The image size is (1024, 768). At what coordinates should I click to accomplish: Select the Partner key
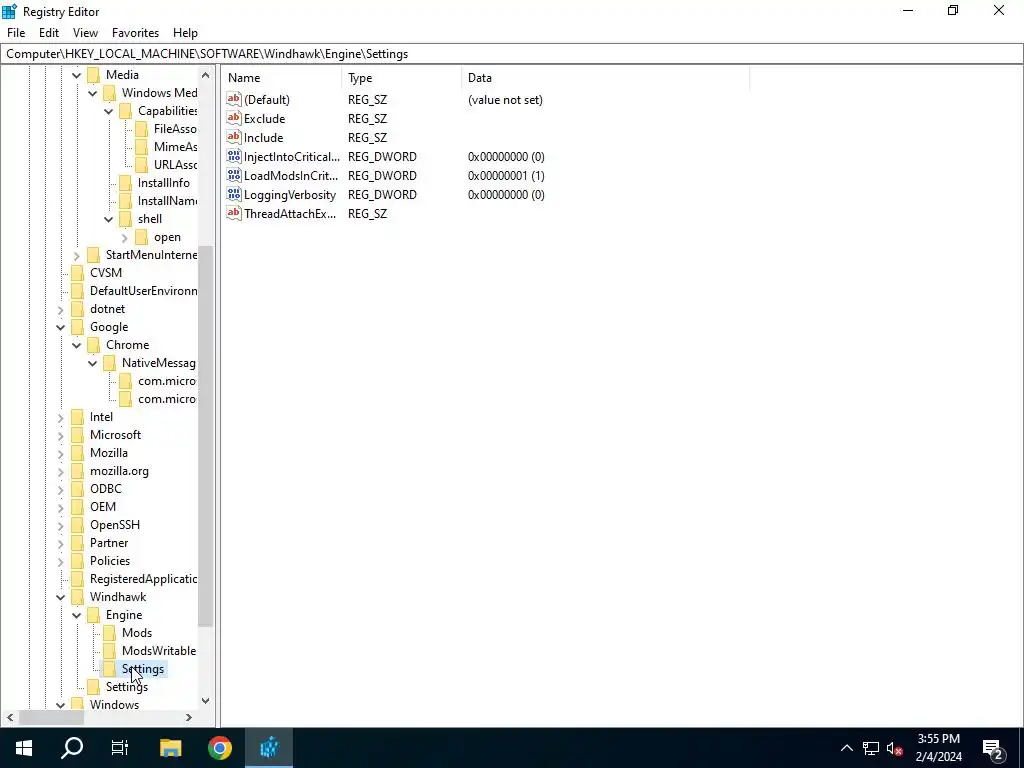click(x=109, y=543)
